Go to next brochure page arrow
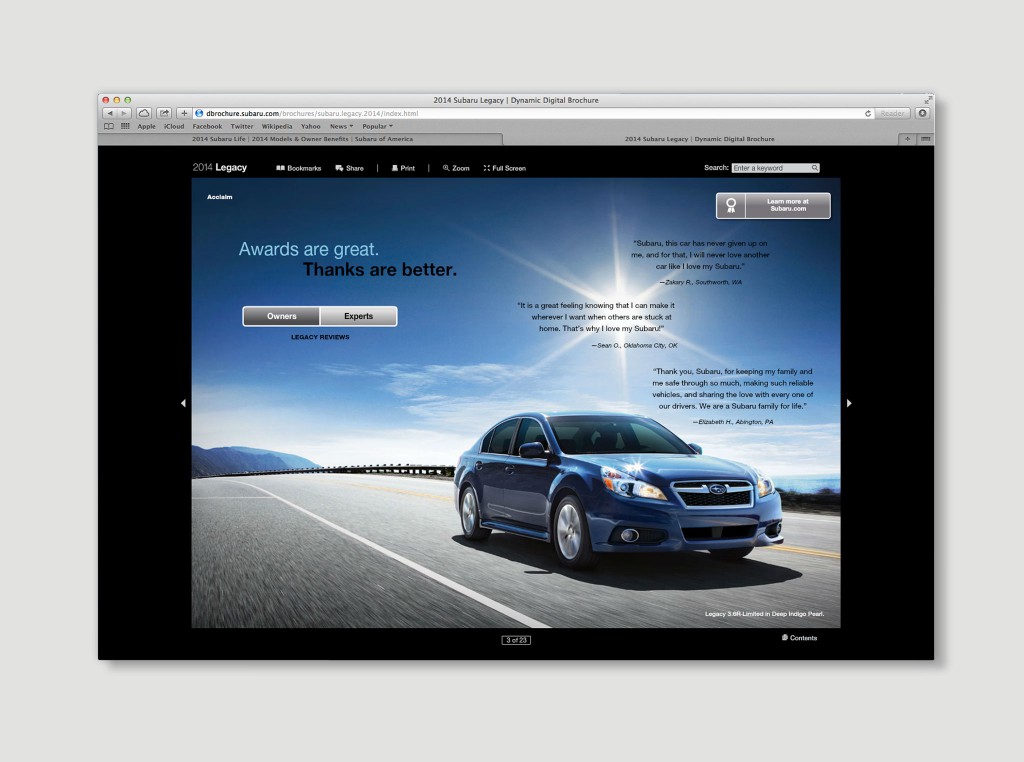 pyautogui.click(x=849, y=404)
